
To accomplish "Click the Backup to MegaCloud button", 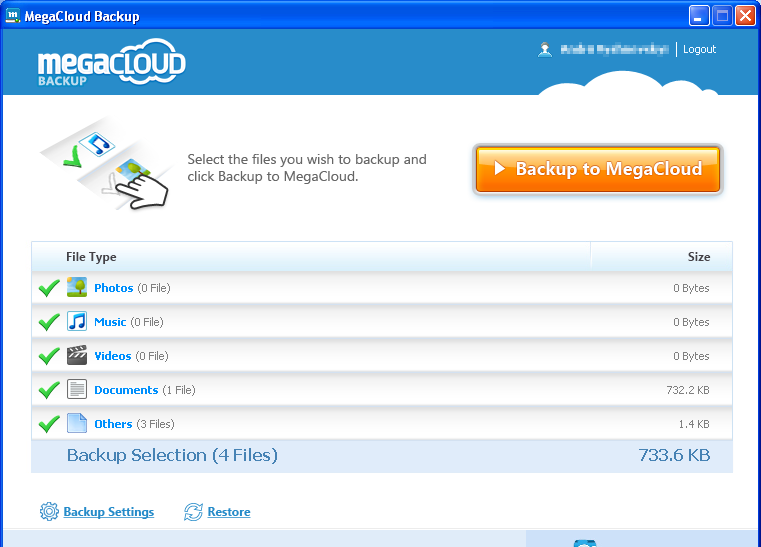I will (597, 169).
